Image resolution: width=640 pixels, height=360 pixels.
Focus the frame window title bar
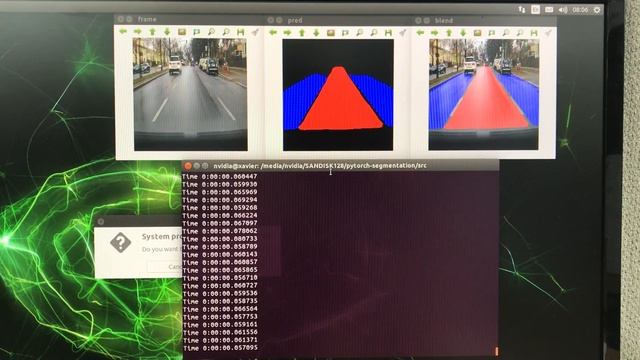click(x=189, y=19)
